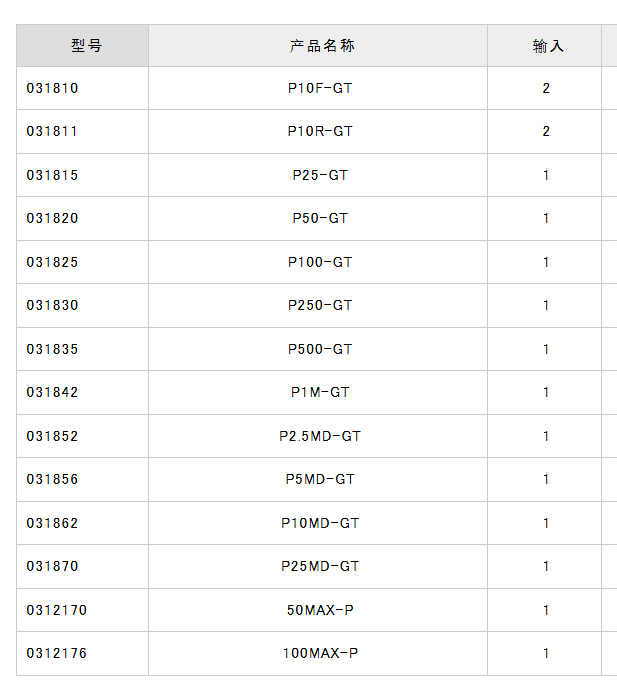Select the P25-GT product cell

click(x=320, y=175)
